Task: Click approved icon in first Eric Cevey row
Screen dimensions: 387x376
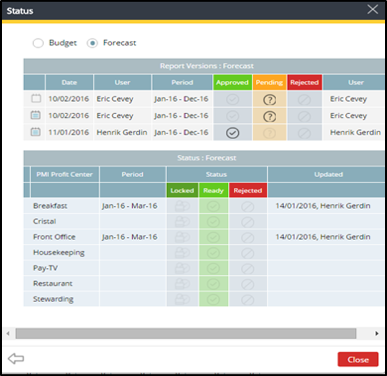Action: pos(233,99)
